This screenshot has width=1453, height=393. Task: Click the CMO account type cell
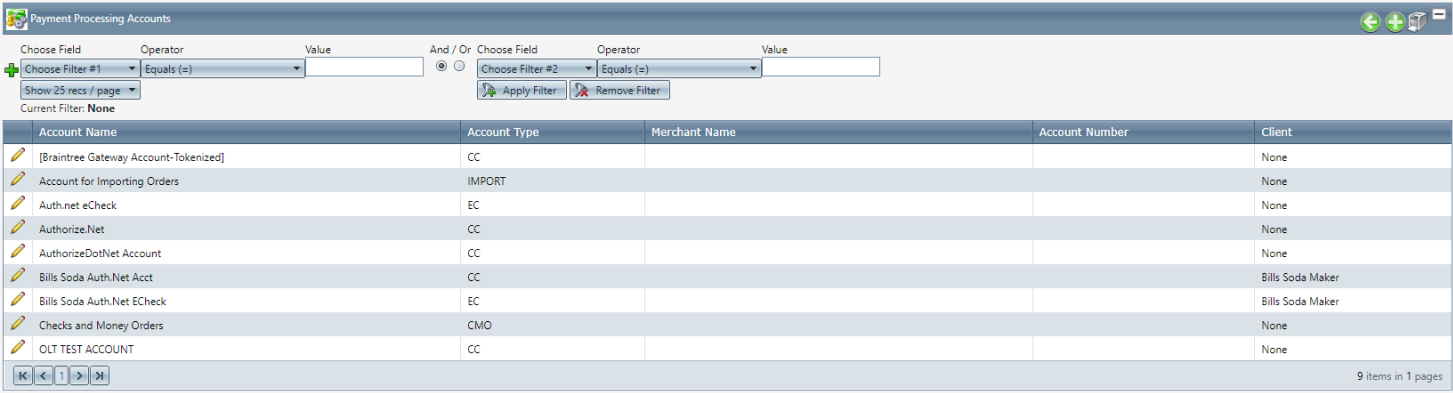[479, 325]
